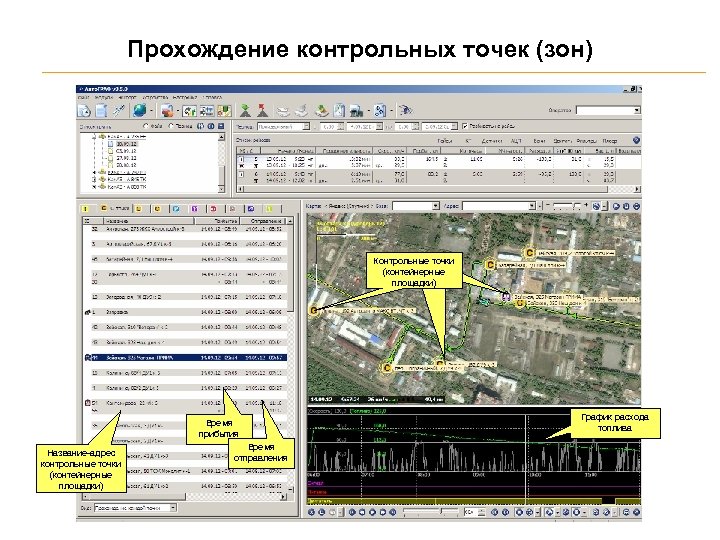
Task: Click the map zoom slider
Action: [x=567, y=206]
